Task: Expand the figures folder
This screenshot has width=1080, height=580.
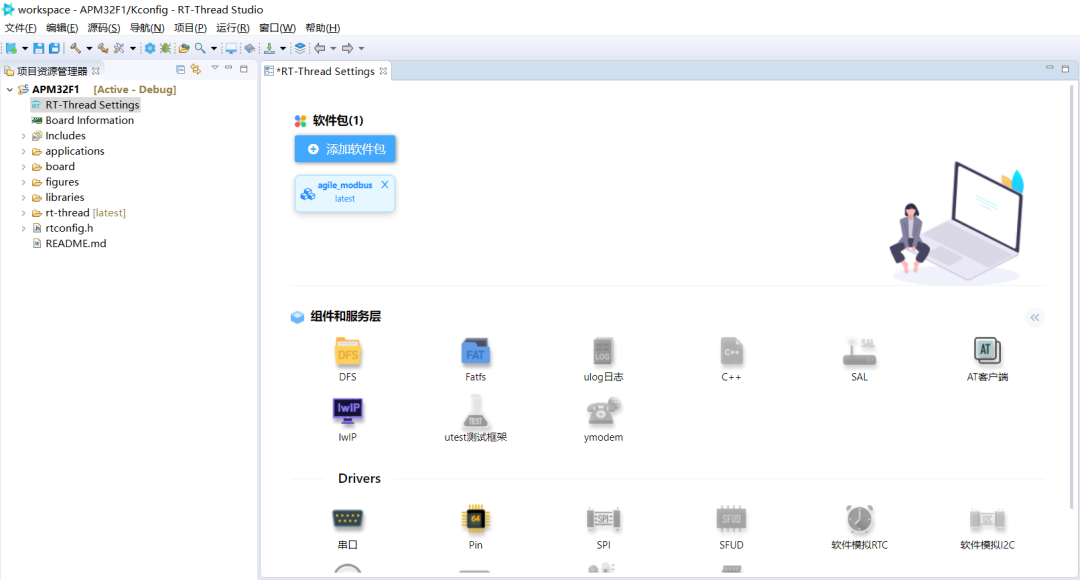Action: (23, 183)
